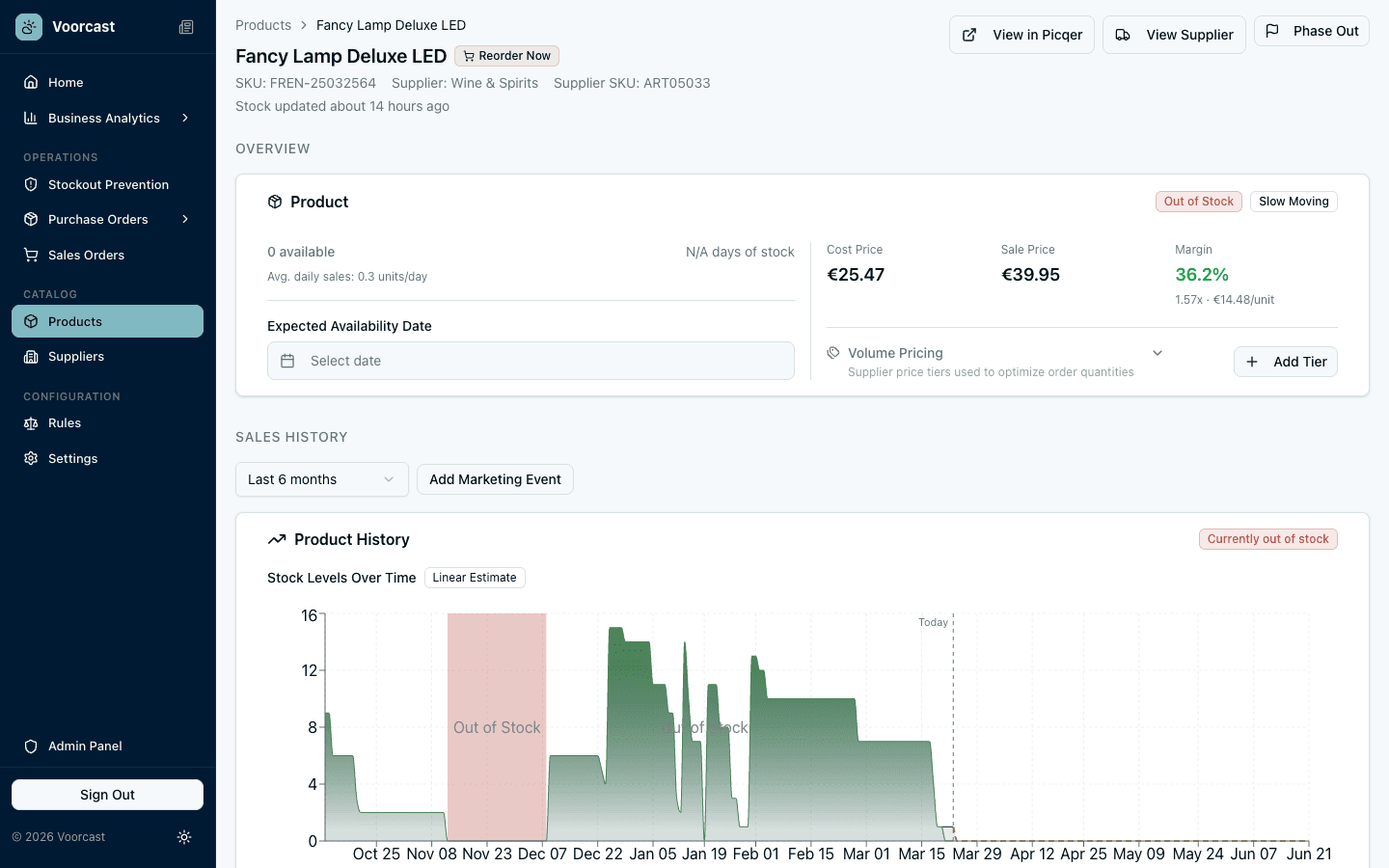Click the package icon beside Product heading
The image size is (1389, 868).
pyautogui.click(x=274, y=202)
